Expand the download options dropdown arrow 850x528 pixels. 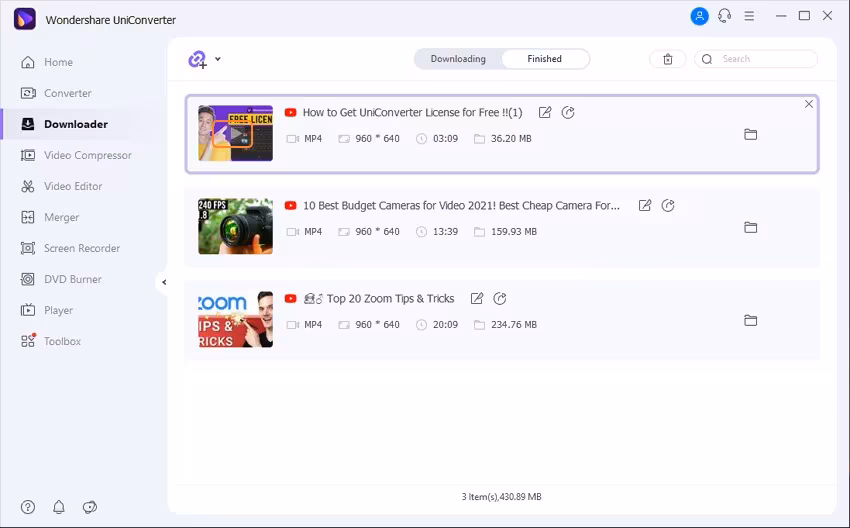coord(217,59)
